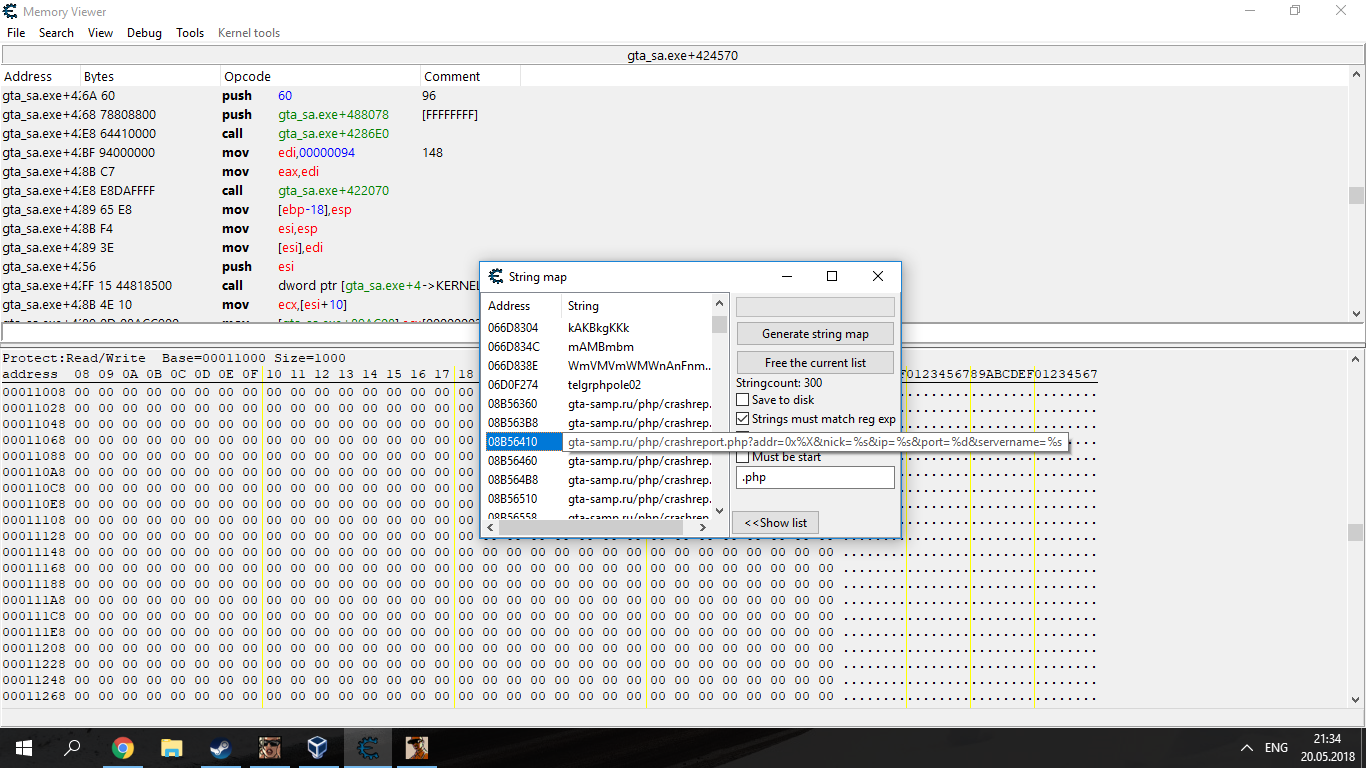Image resolution: width=1366 pixels, height=768 pixels.
Task: Click disassembler Address column header
Action: click(x=40, y=76)
